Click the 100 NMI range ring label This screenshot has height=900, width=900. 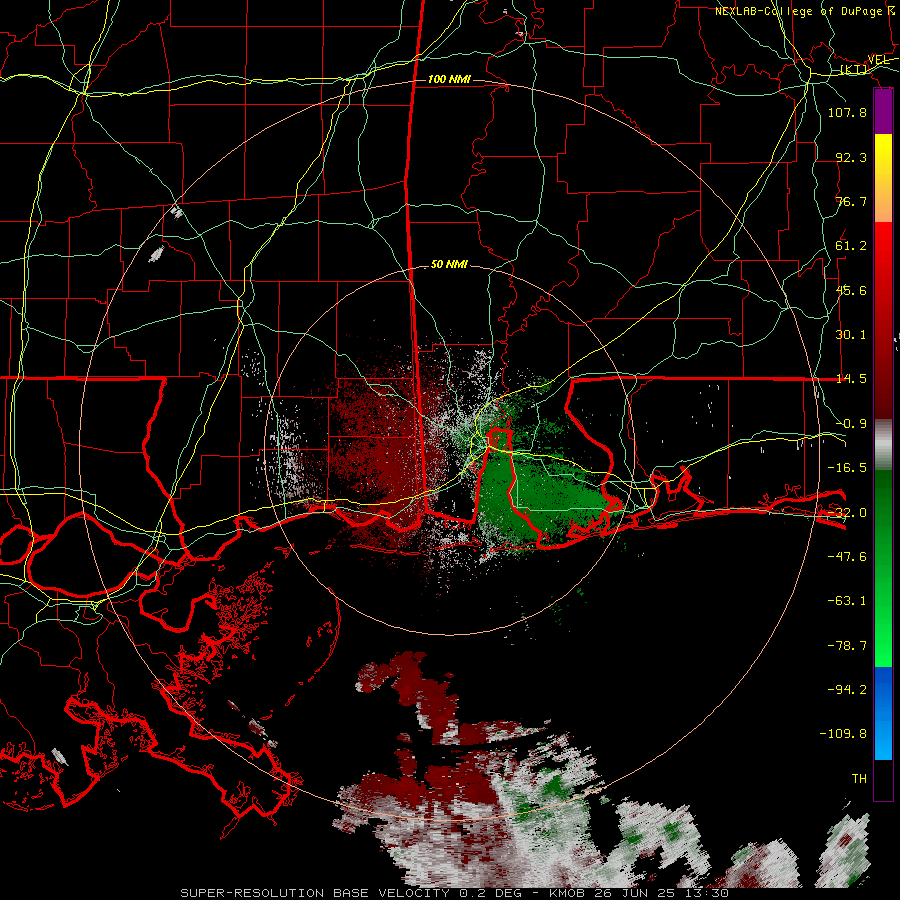click(x=449, y=79)
